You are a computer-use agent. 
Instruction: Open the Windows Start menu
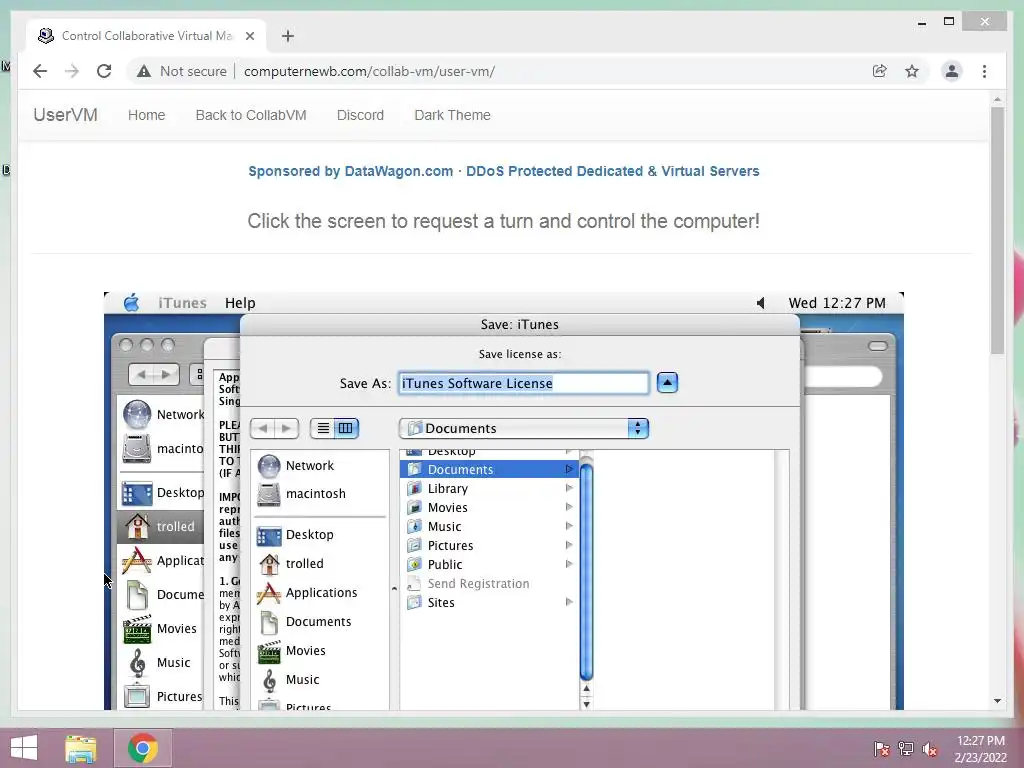click(24, 748)
